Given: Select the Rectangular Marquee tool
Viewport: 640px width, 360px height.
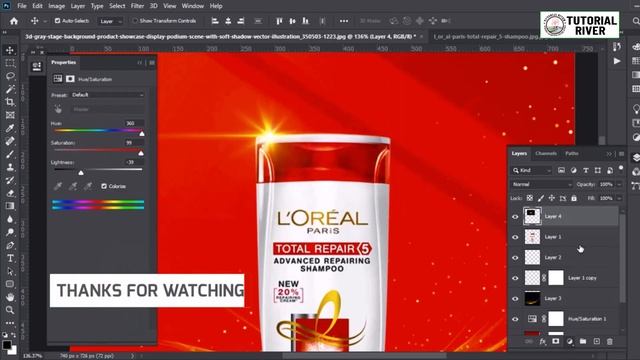Looking at the screenshot, I should click(10, 63).
